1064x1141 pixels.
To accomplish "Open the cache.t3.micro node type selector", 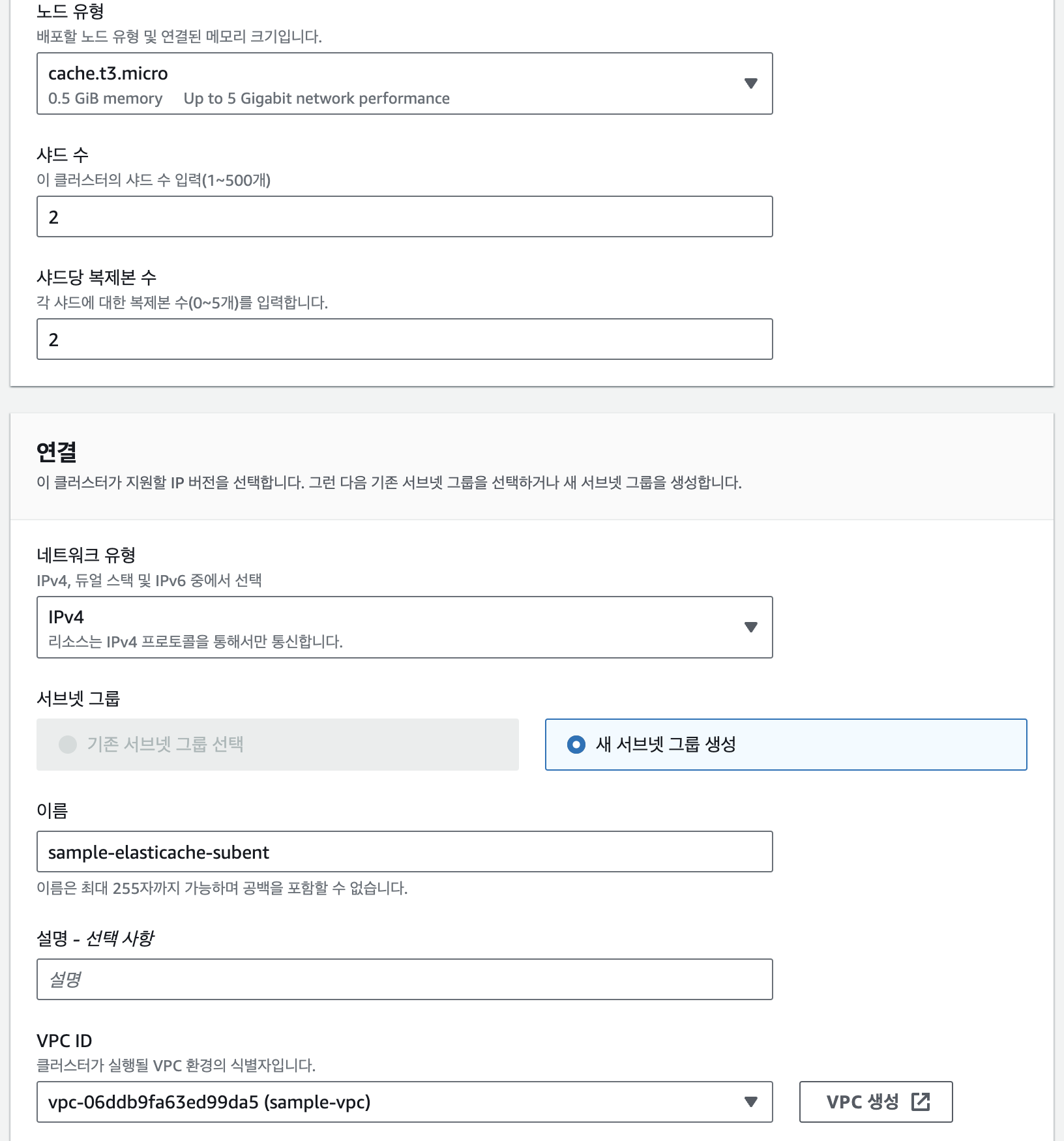I will tap(391, 83).
